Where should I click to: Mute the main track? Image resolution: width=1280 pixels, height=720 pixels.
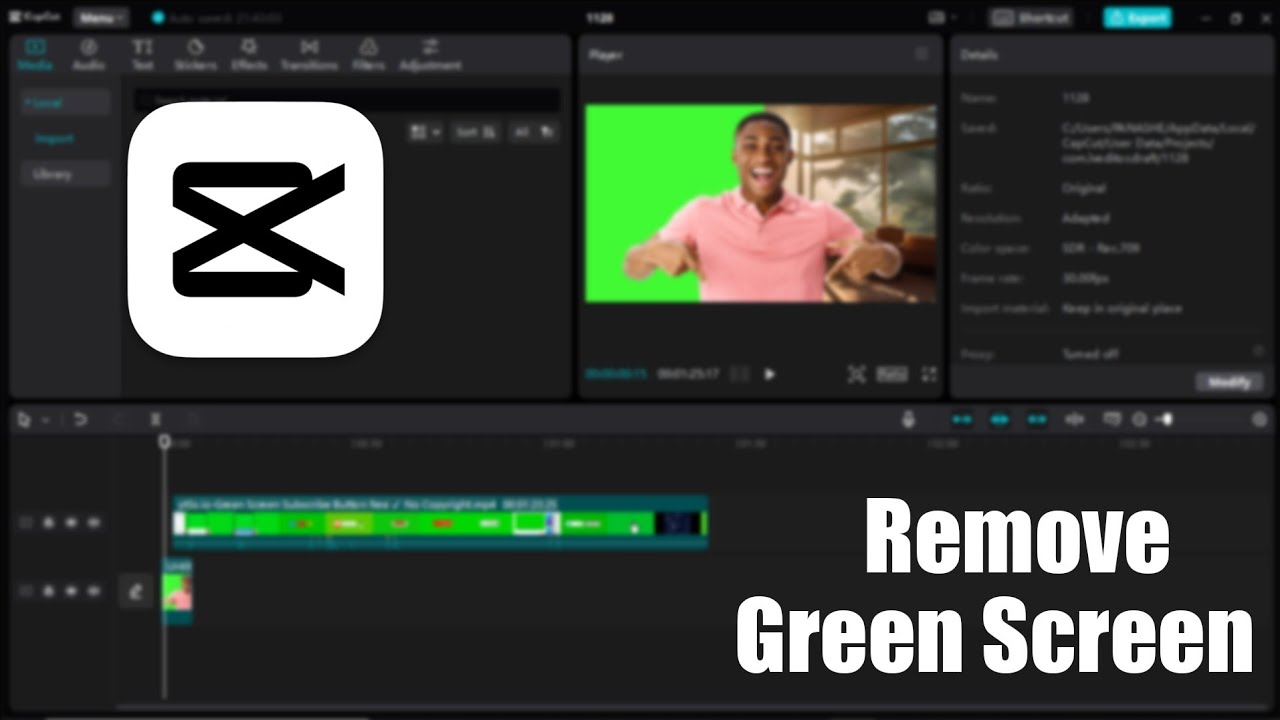click(93, 592)
